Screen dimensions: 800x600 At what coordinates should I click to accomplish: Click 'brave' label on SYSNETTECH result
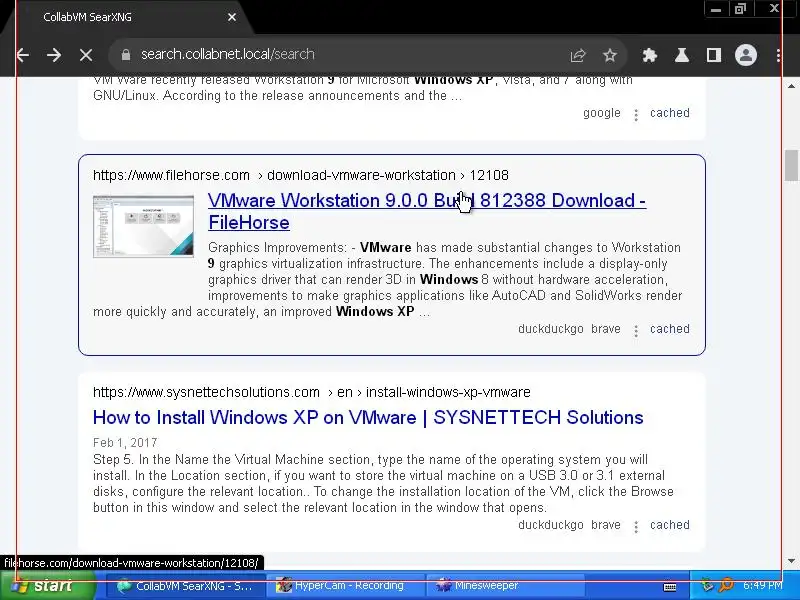pos(606,524)
